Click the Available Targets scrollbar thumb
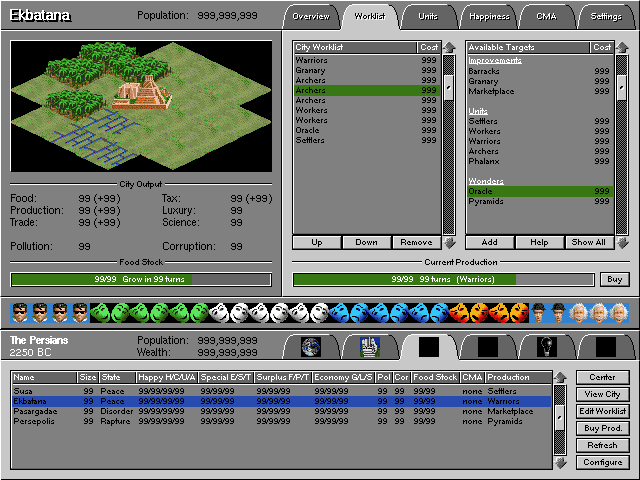 click(x=622, y=87)
